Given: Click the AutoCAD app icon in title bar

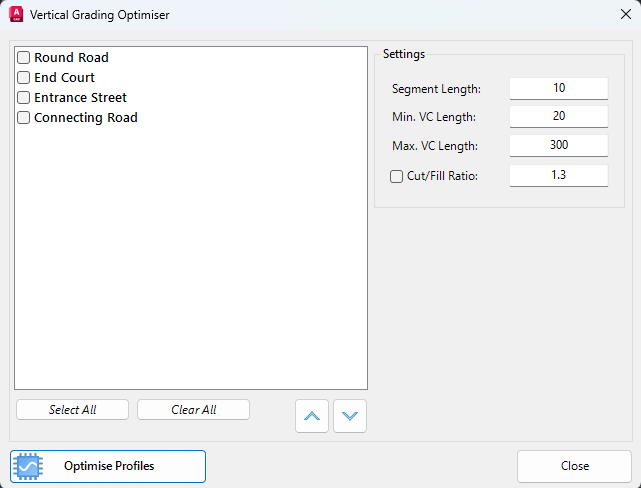Looking at the screenshot, I should [16, 14].
